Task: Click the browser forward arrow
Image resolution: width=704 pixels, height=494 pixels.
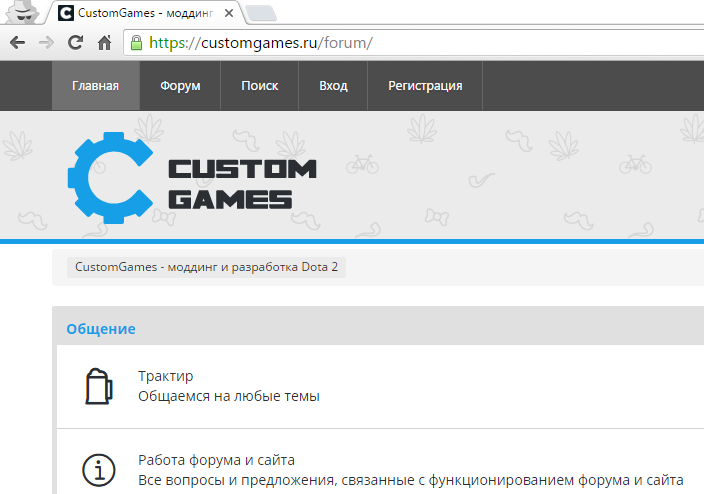Action: click(x=46, y=43)
